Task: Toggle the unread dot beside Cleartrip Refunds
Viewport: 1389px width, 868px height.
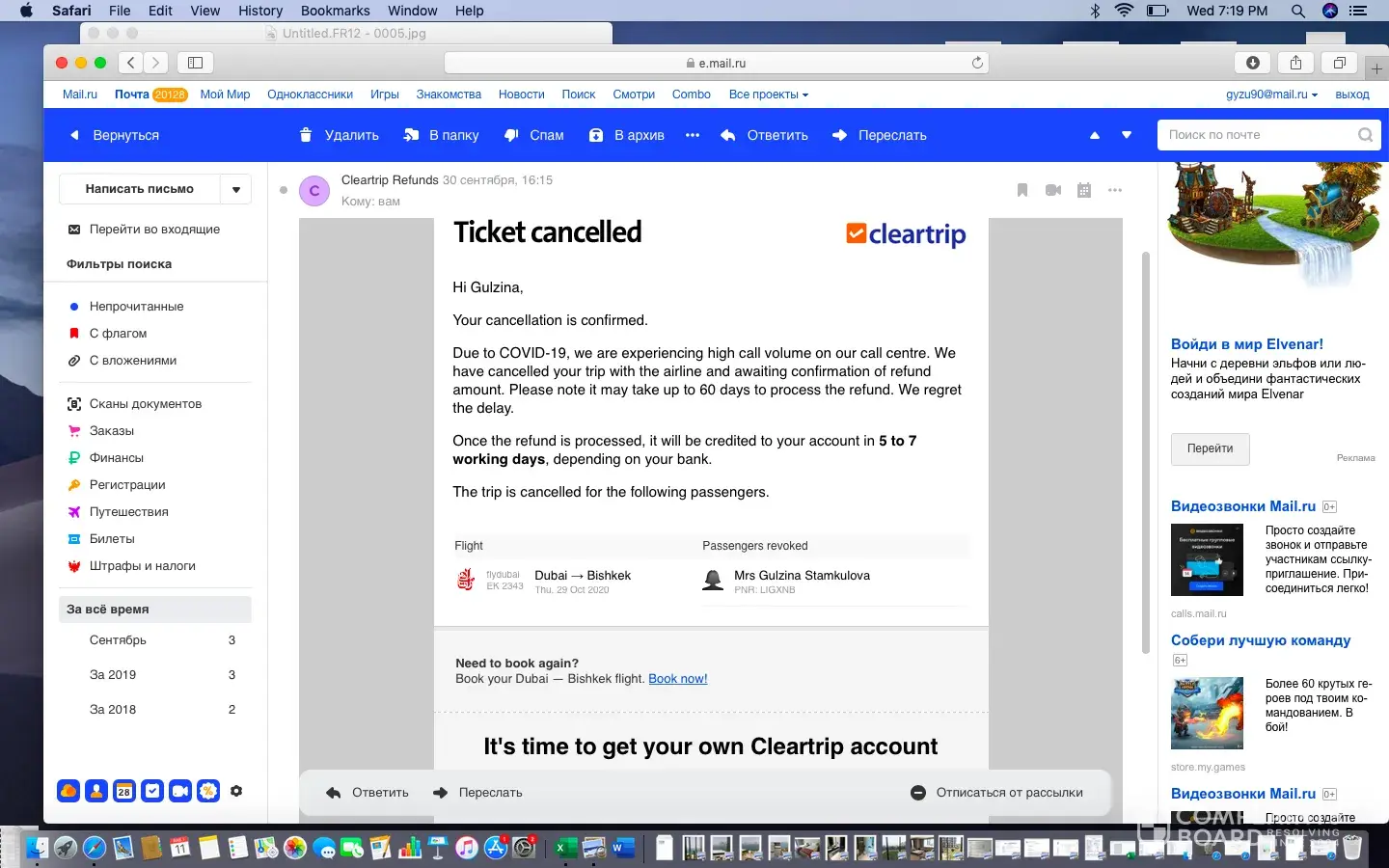Action: coord(284,190)
